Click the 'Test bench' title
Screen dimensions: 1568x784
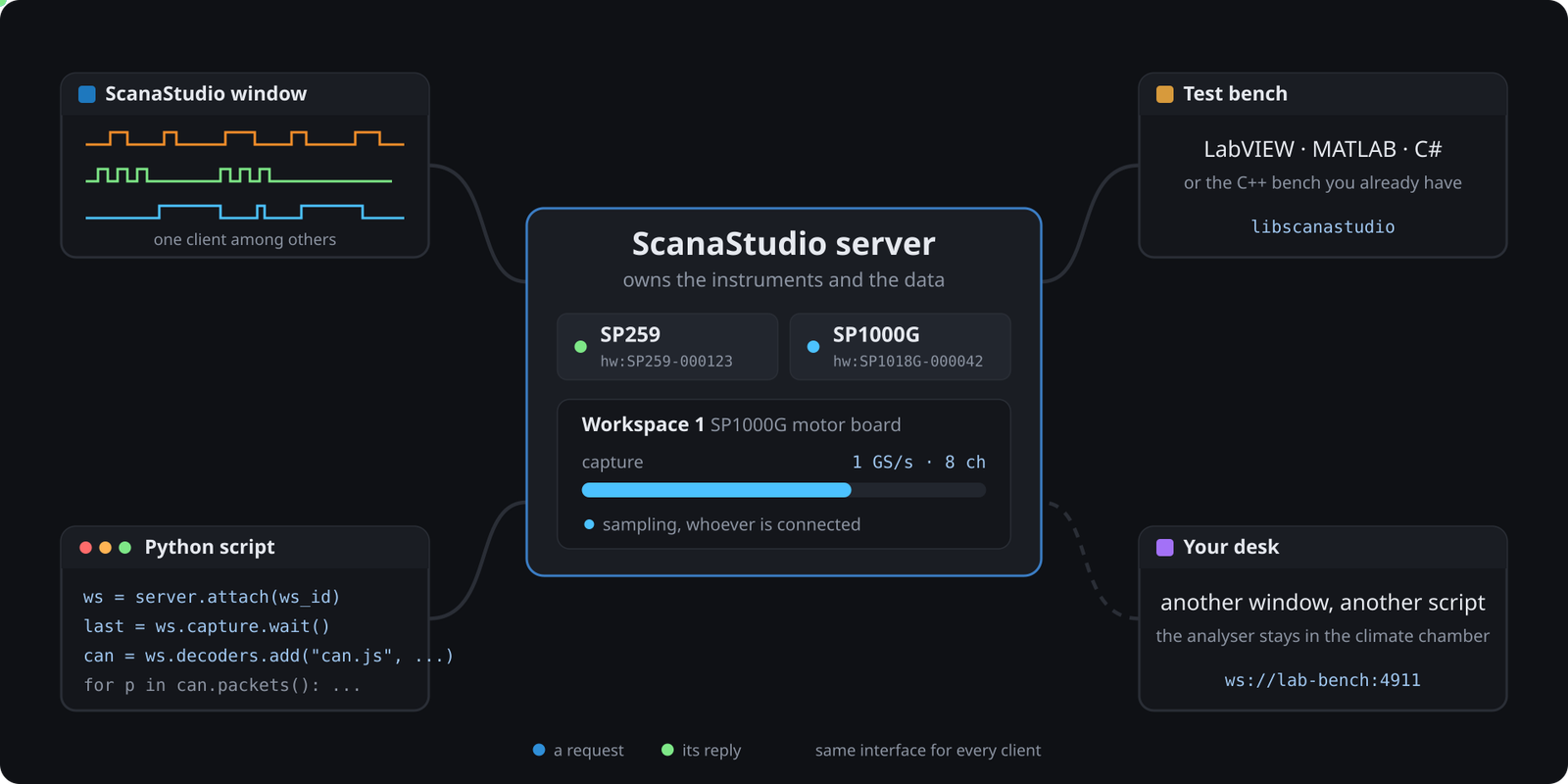coord(1235,94)
